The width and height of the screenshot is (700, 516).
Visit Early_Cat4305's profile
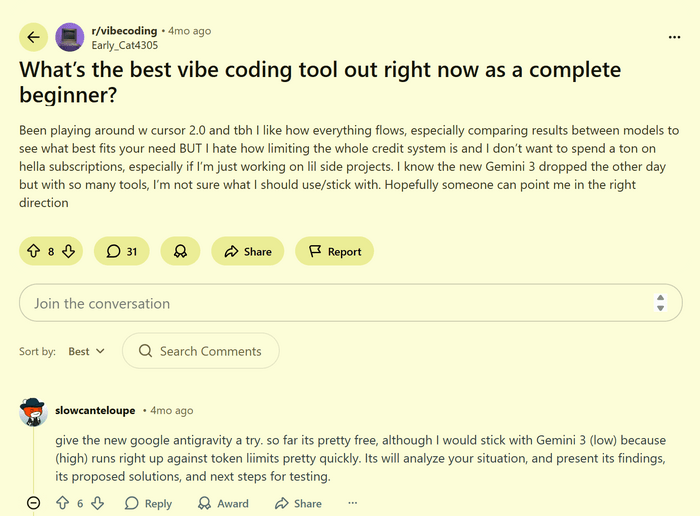124,45
